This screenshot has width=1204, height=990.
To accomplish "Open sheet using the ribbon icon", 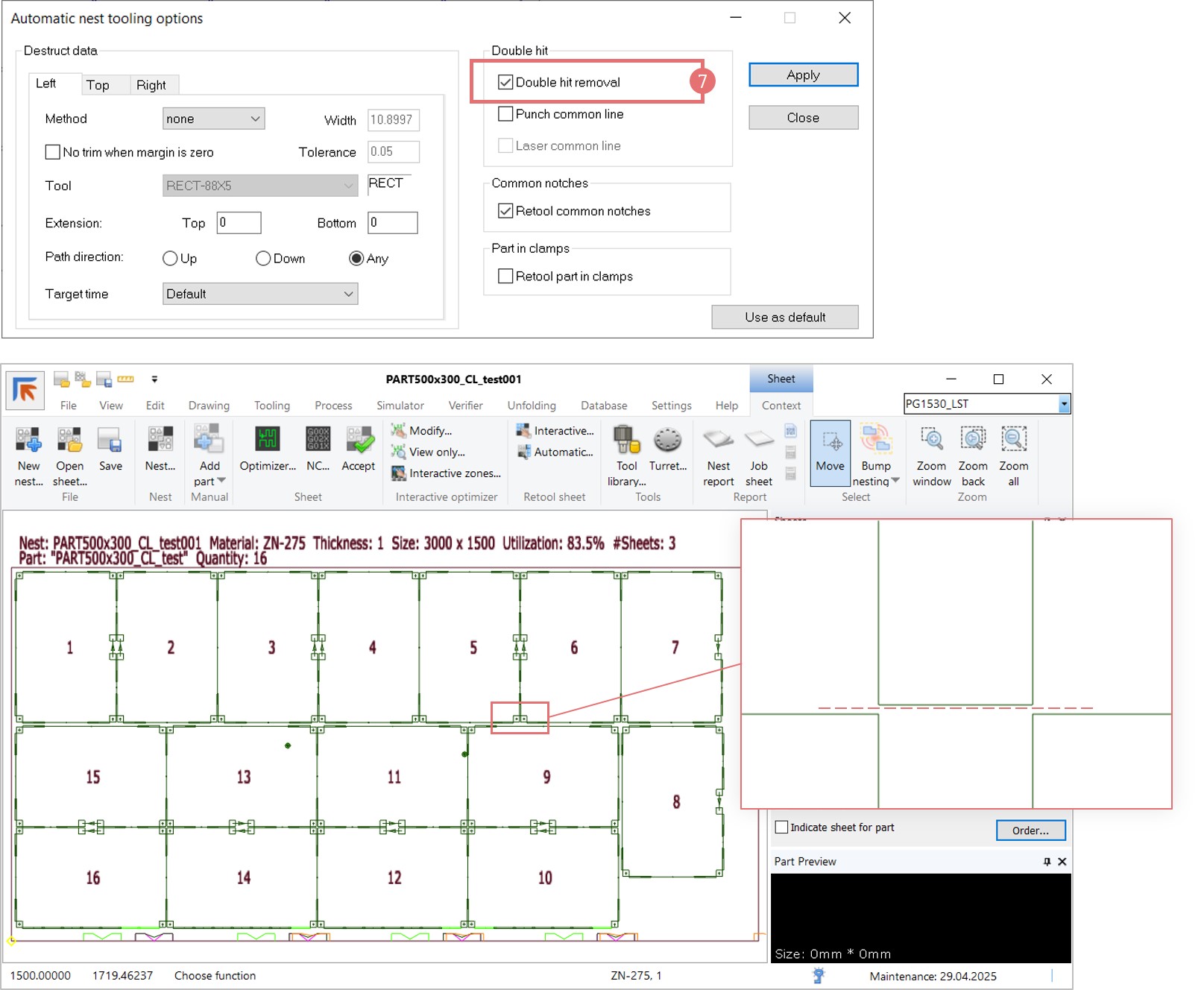I will point(69,441).
